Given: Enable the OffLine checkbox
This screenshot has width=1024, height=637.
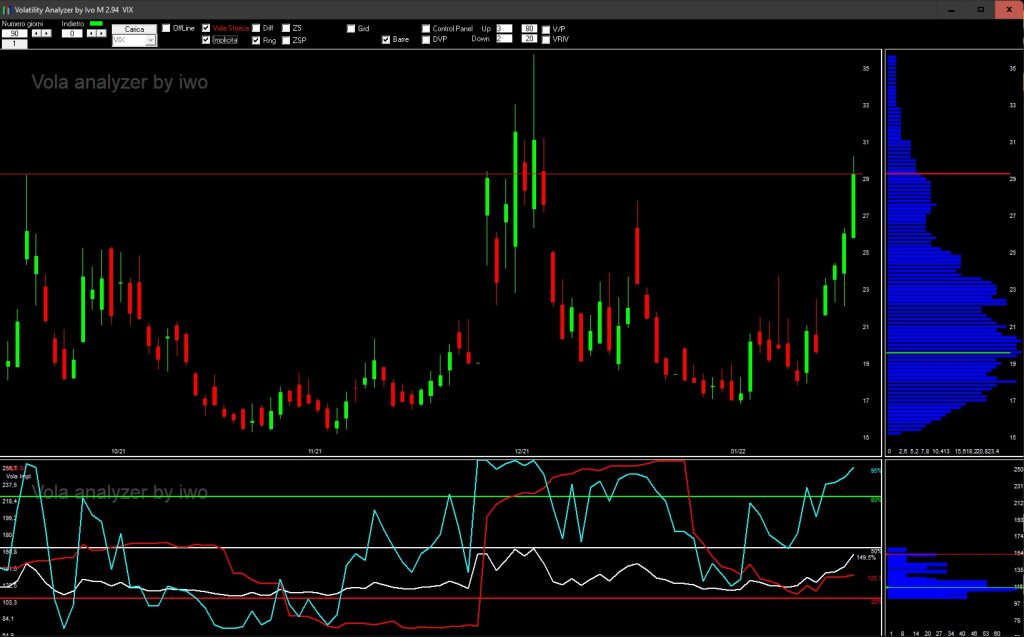Looking at the screenshot, I should click(x=167, y=28).
